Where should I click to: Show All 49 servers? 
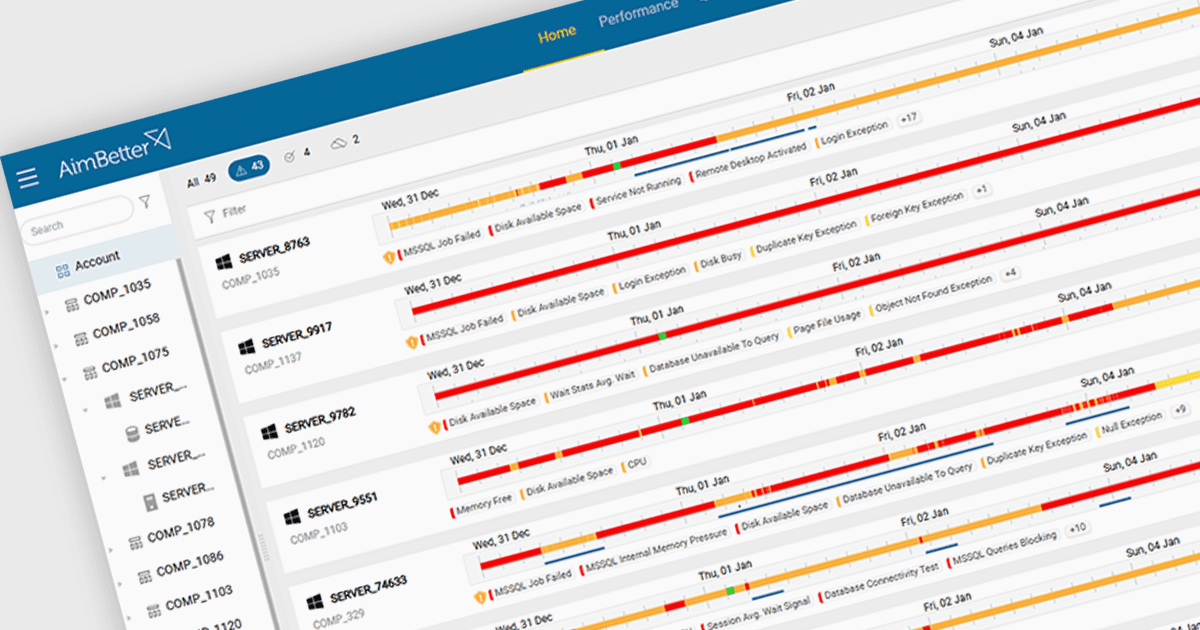pos(202,181)
